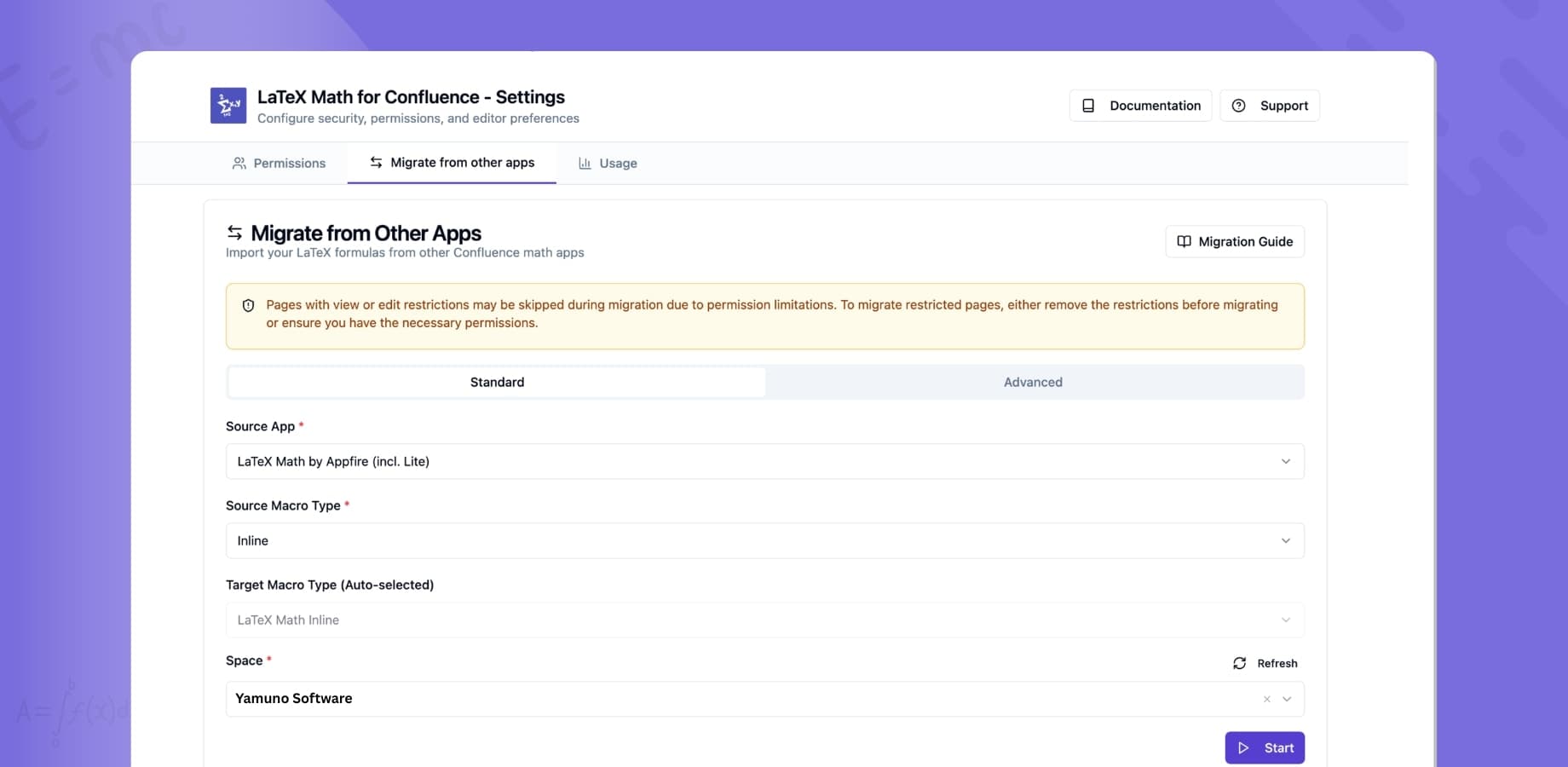Click the Target Macro Type field
This screenshot has width=1568, height=767.
pos(764,620)
